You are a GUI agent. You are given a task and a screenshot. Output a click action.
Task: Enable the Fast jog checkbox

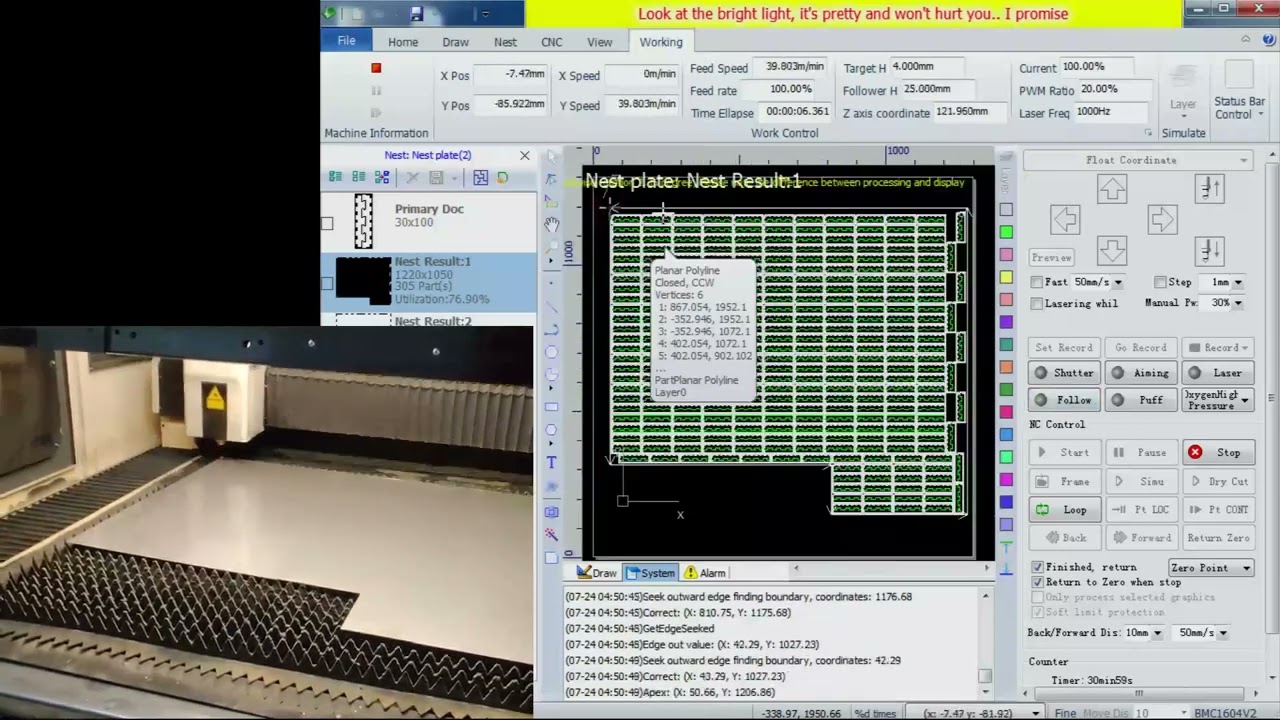click(1037, 283)
